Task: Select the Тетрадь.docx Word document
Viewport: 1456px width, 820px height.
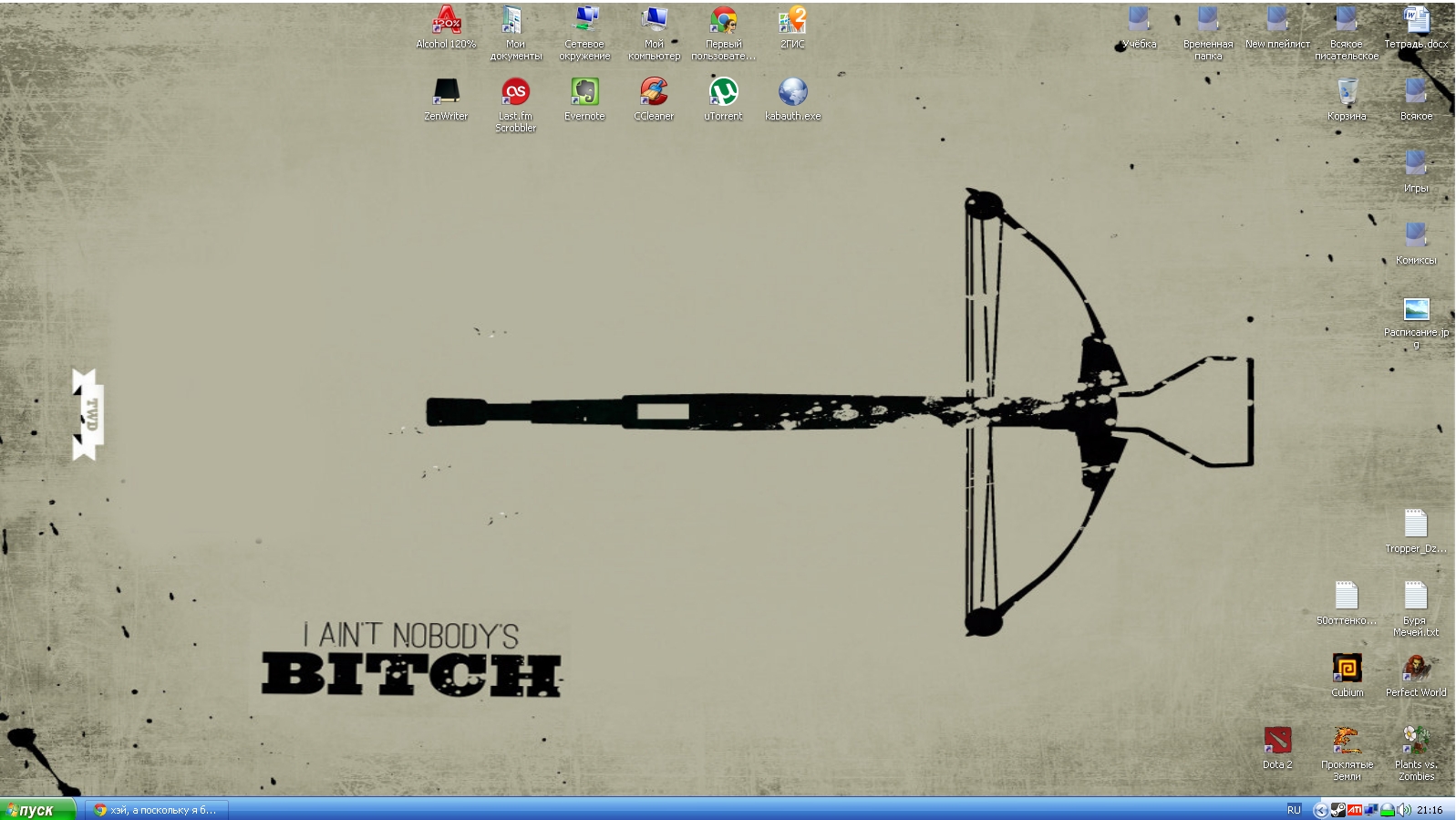Action: 1416,27
